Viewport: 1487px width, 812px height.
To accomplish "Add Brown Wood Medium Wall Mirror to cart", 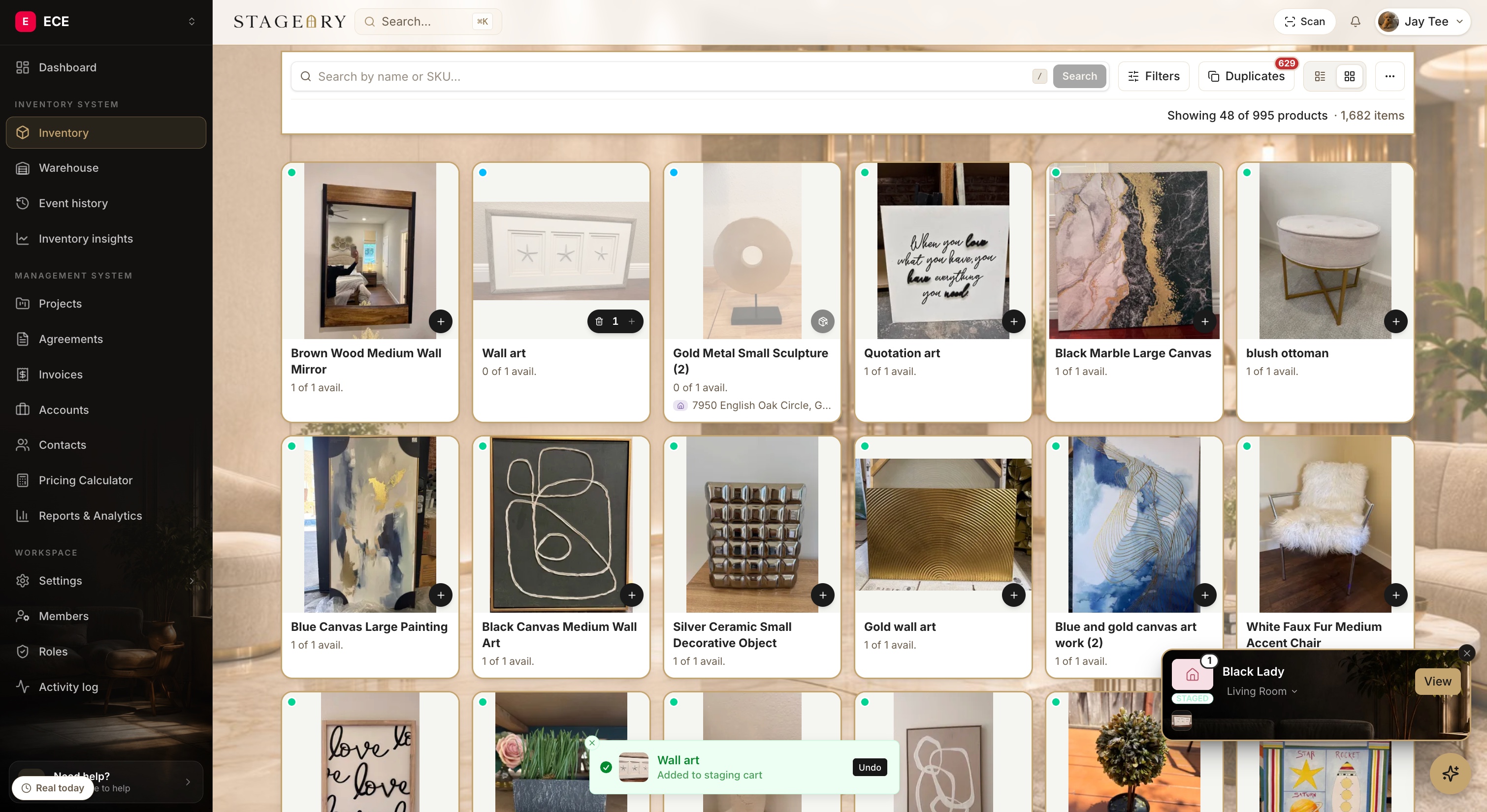I will [441, 321].
